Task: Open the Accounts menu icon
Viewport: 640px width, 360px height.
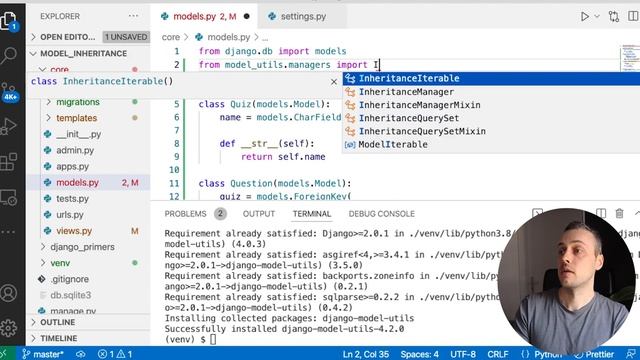Action: click(9, 293)
